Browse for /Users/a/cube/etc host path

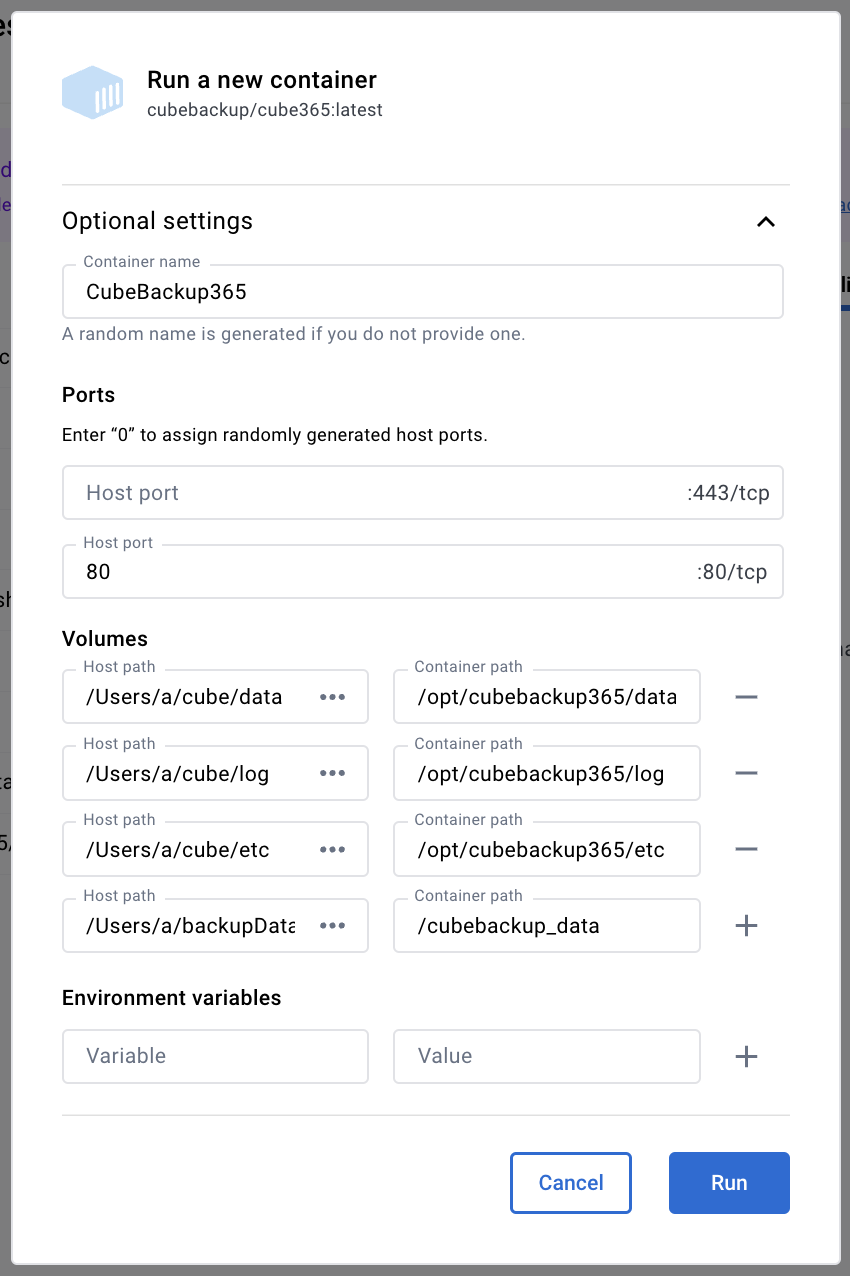click(333, 849)
